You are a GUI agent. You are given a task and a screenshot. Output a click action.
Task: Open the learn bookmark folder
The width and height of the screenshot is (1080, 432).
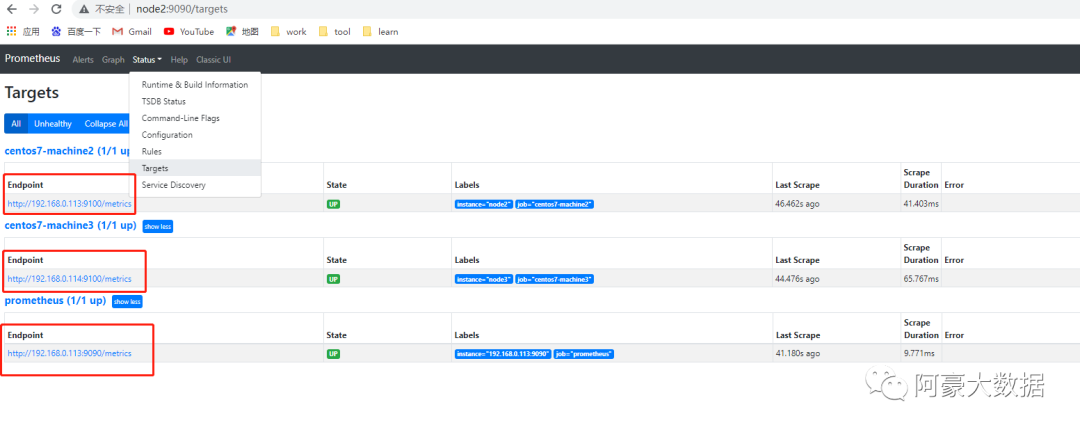pos(380,32)
